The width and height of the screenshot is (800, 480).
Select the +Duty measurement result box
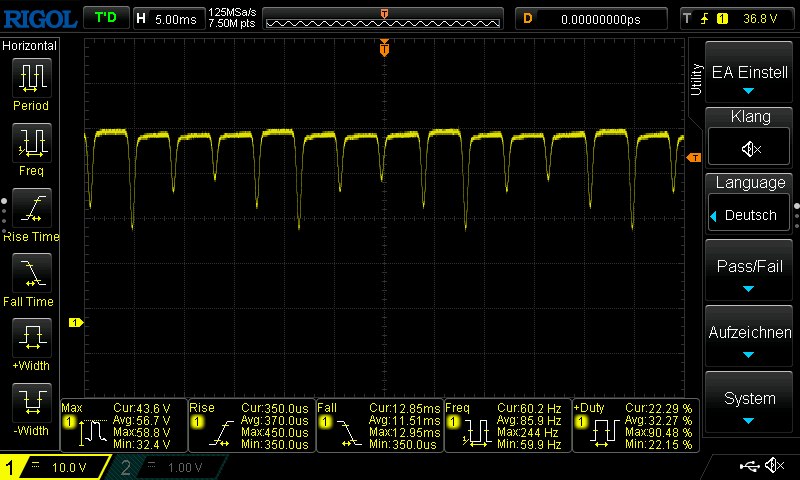pyautogui.click(x=634, y=426)
